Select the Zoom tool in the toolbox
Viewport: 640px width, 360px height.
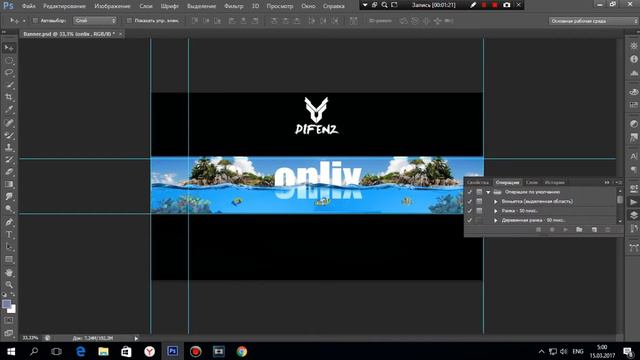click(9, 284)
